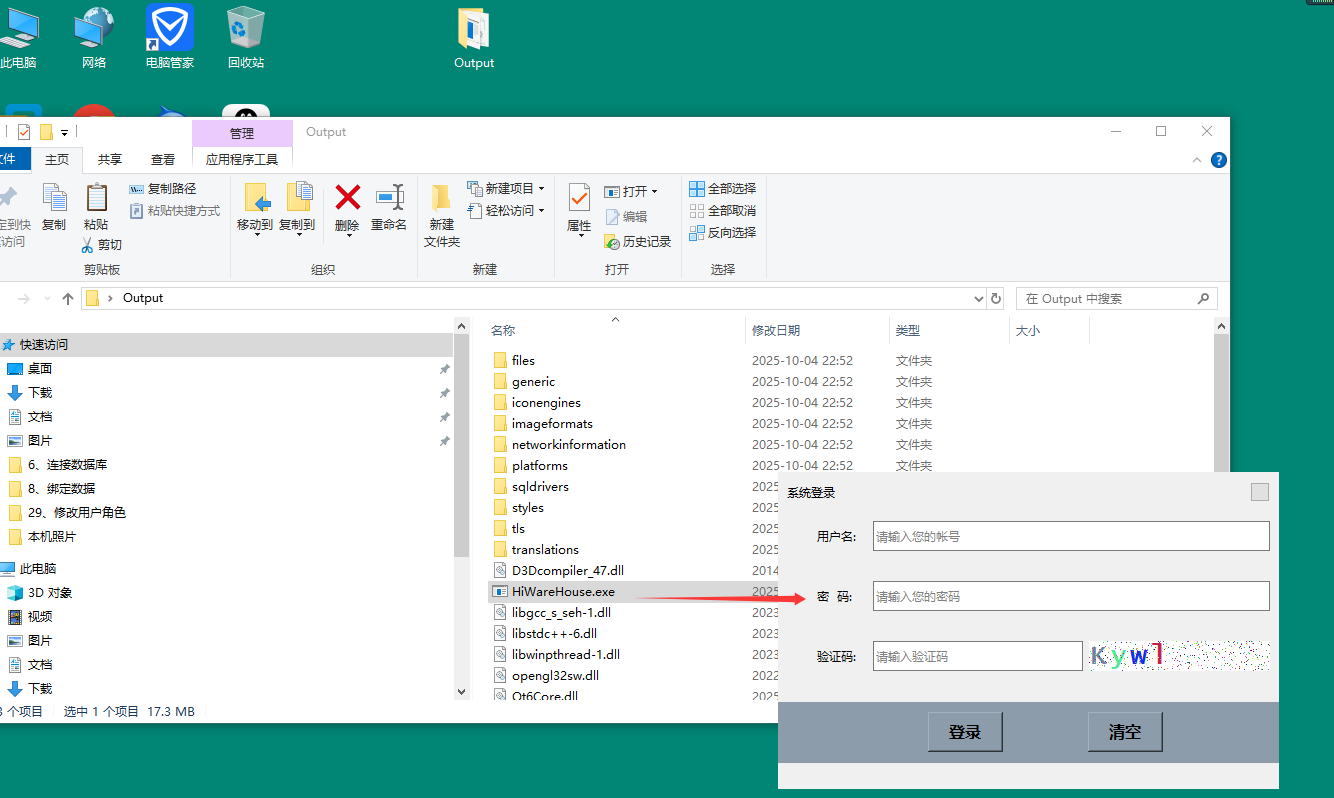Image resolution: width=1334 pixels, height=798 pixels.
Task: Click the Paste clipboard icon
Action: [96, 198]
